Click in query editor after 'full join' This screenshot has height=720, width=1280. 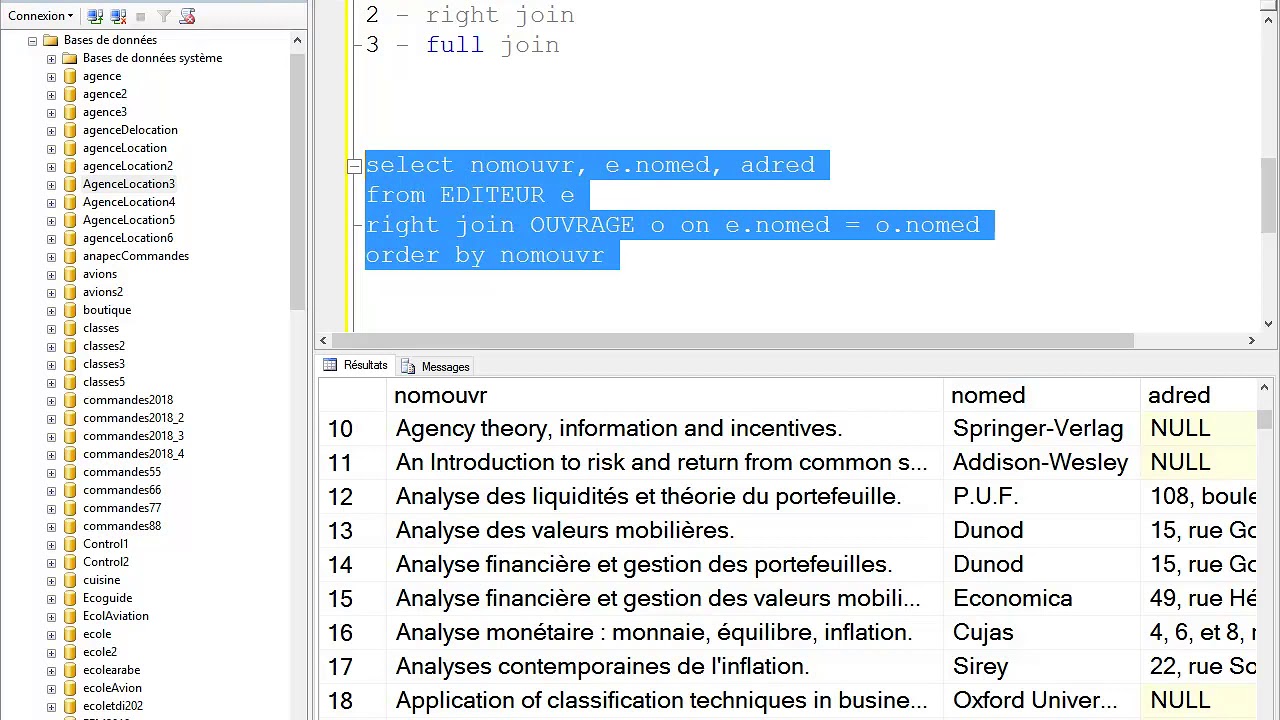(x=562, y=45)
